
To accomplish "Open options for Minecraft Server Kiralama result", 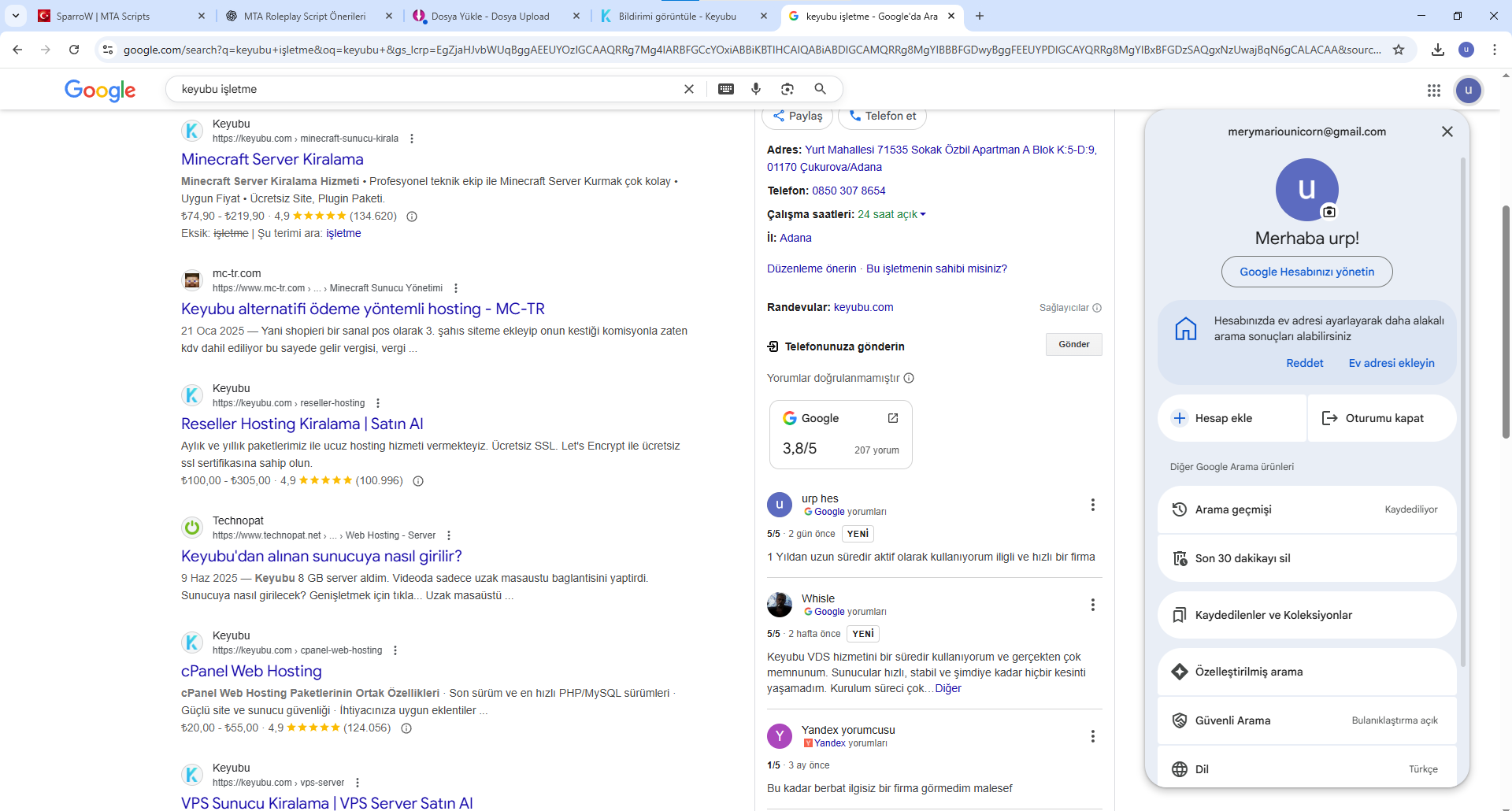I will click(412, 139).
